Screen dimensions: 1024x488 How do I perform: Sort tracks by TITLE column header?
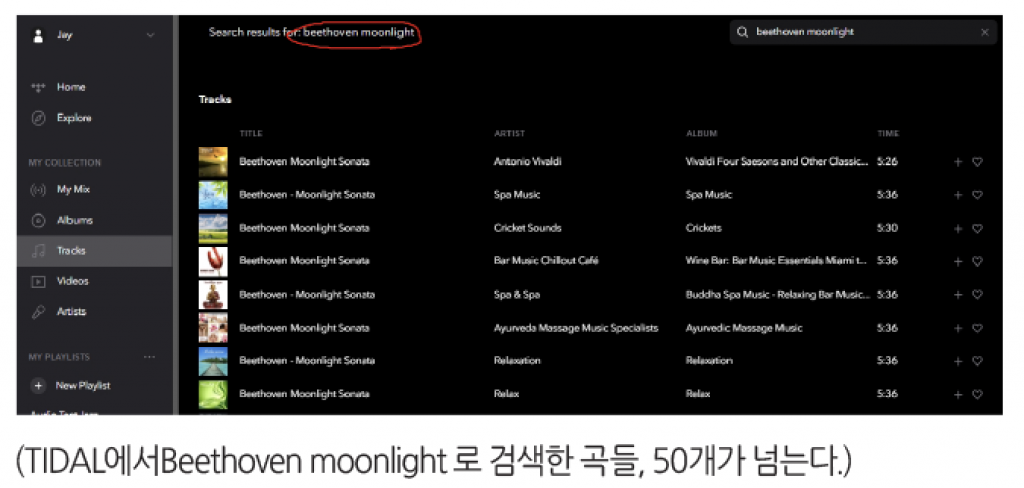point(251,133)
